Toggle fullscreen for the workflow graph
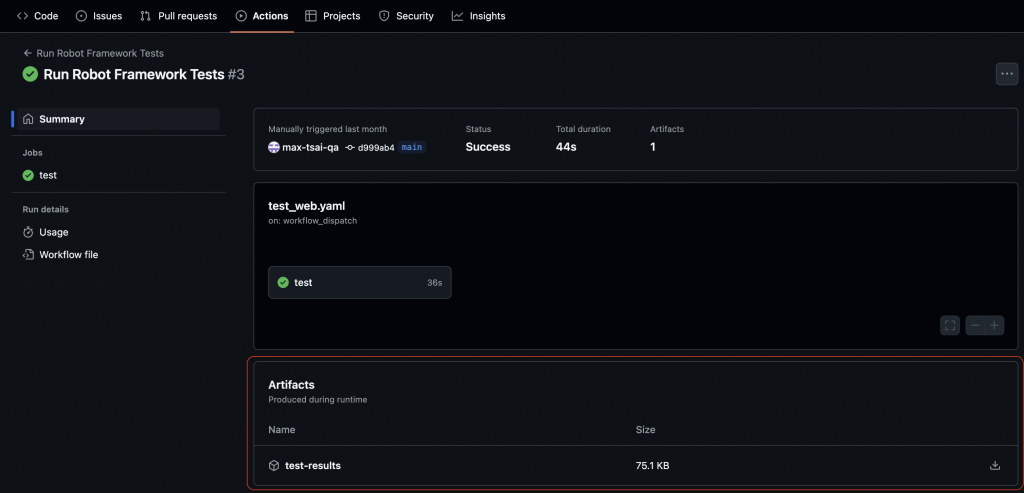This screenshot has width=1024, height=493. click(950, 325)
